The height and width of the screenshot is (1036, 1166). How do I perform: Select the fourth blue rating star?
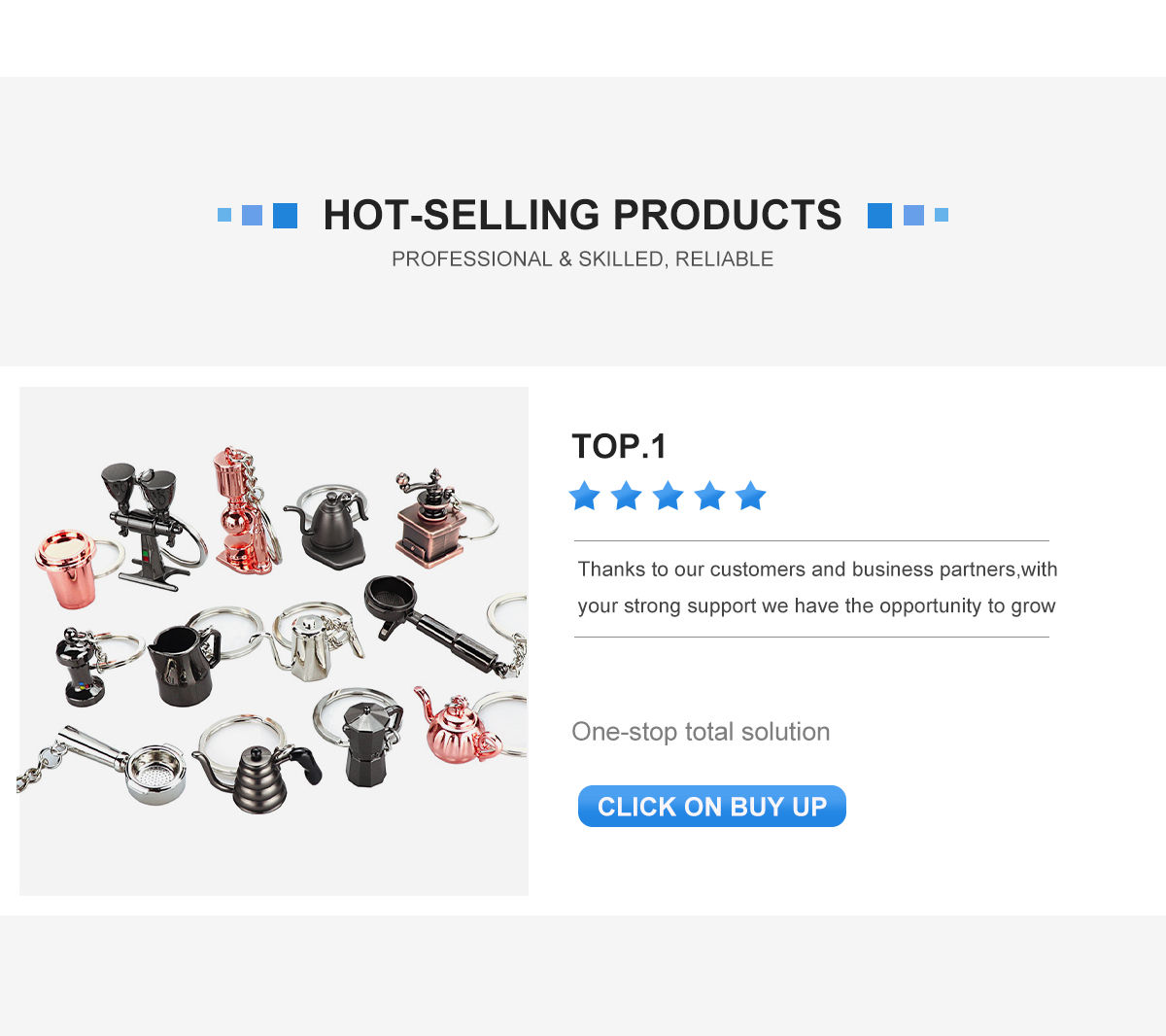709,496
